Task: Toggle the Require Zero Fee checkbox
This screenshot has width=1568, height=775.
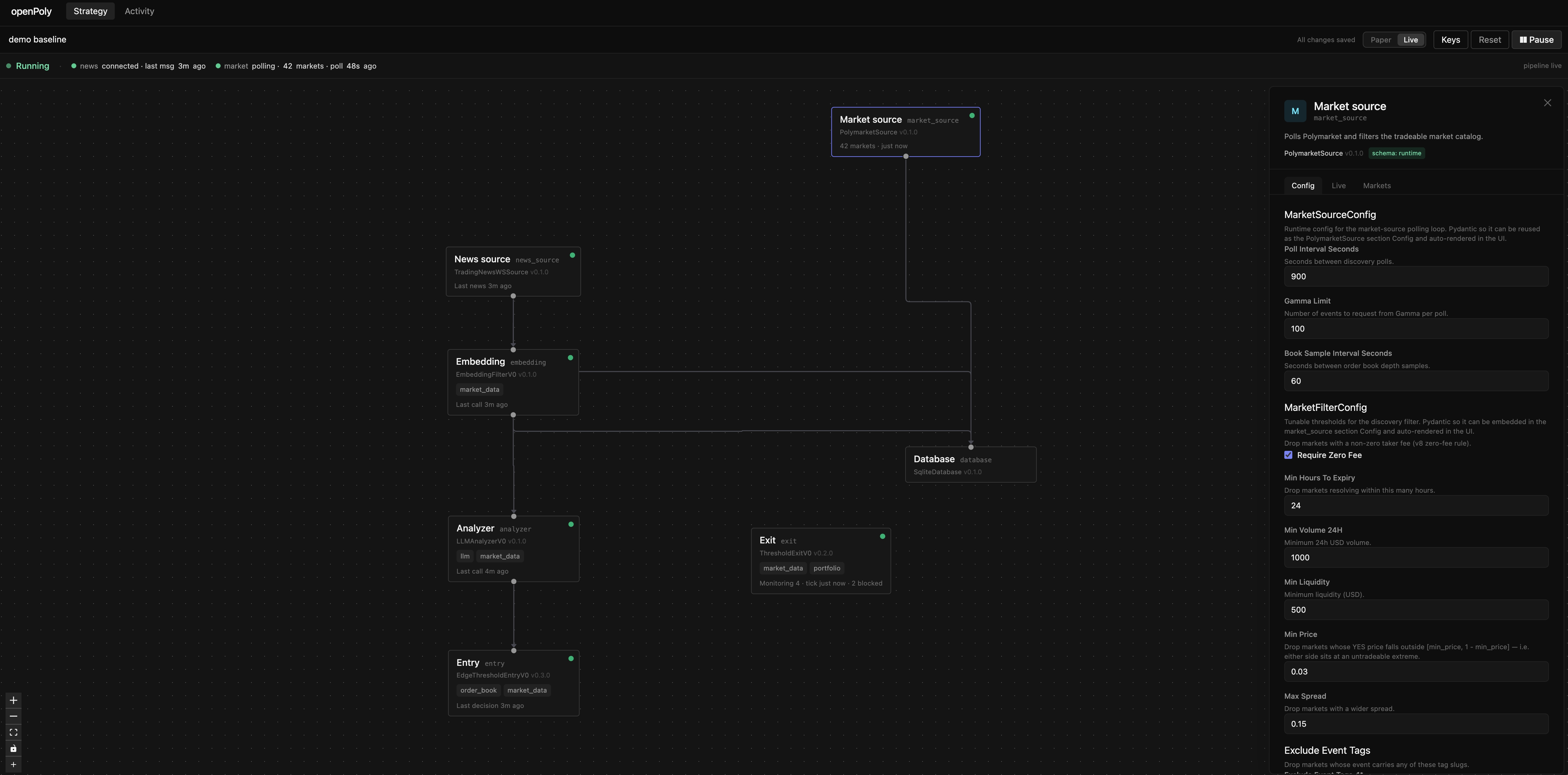Action: tap(1288, 455)
